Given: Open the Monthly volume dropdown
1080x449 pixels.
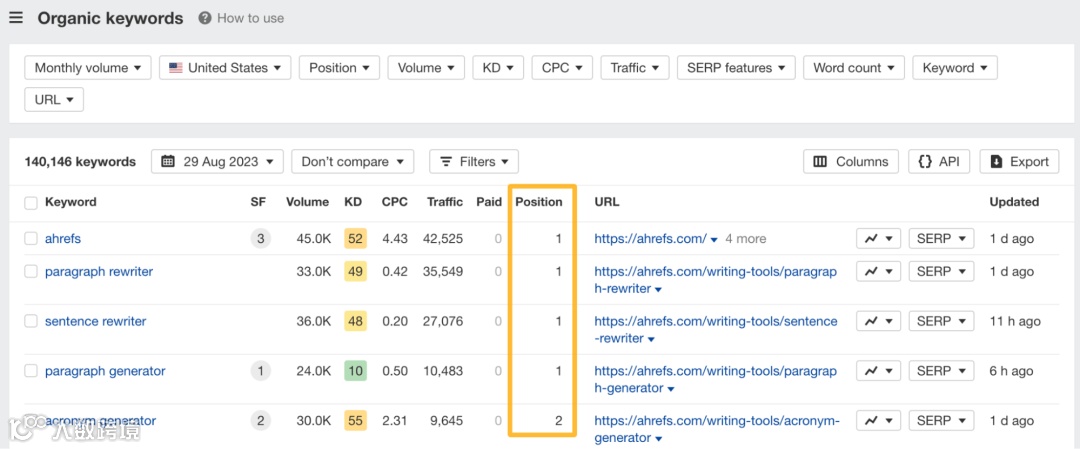Looking at the screenshot, I should [x=87, y=67].
